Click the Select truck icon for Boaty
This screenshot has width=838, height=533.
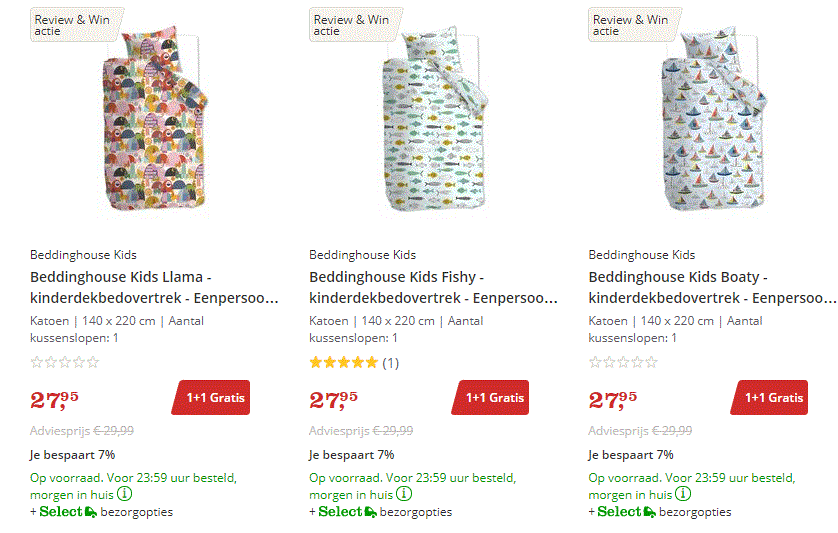point(649,512)
